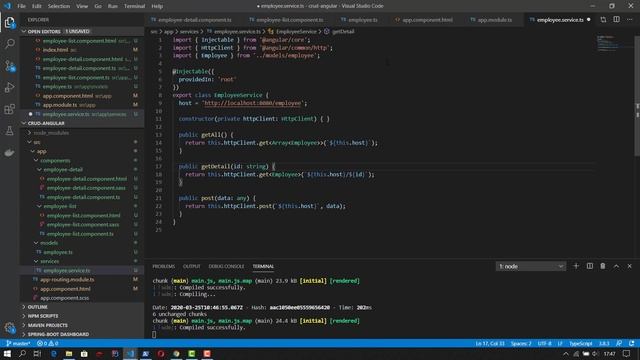Open the File menu
This screenshot has height=360, width=640.
click(x=21, y=6)
